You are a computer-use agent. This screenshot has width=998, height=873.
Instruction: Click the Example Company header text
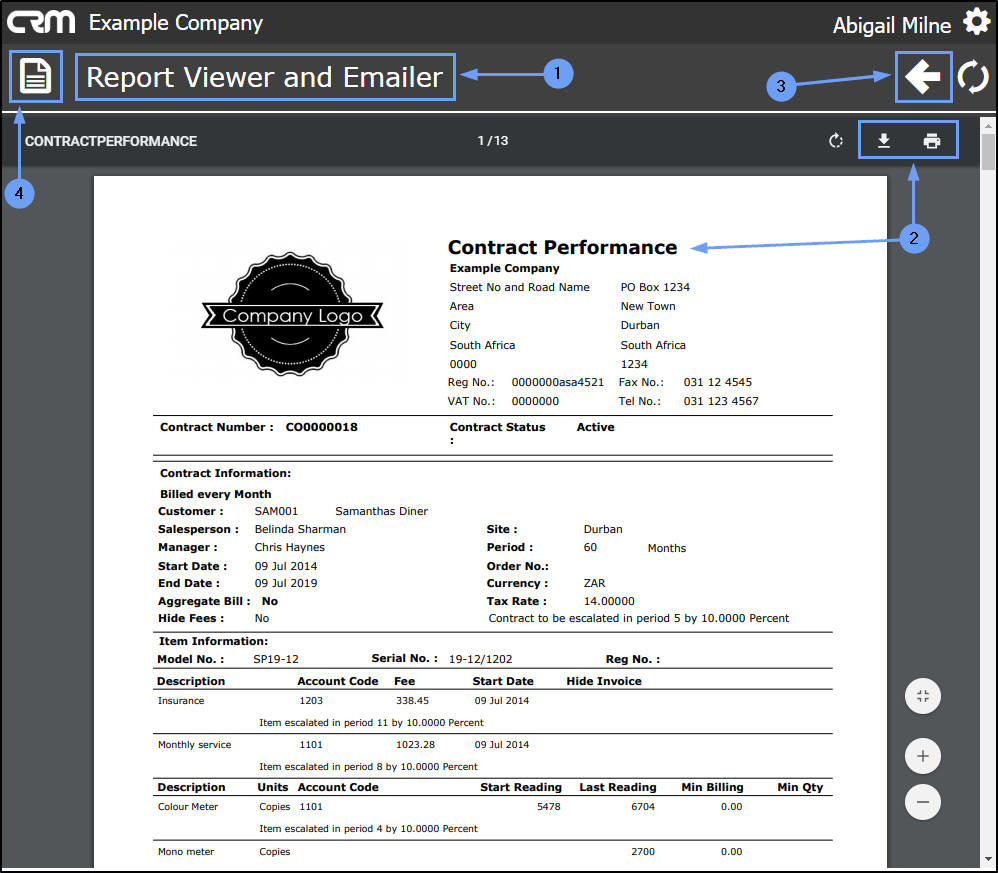pos(176,22)
